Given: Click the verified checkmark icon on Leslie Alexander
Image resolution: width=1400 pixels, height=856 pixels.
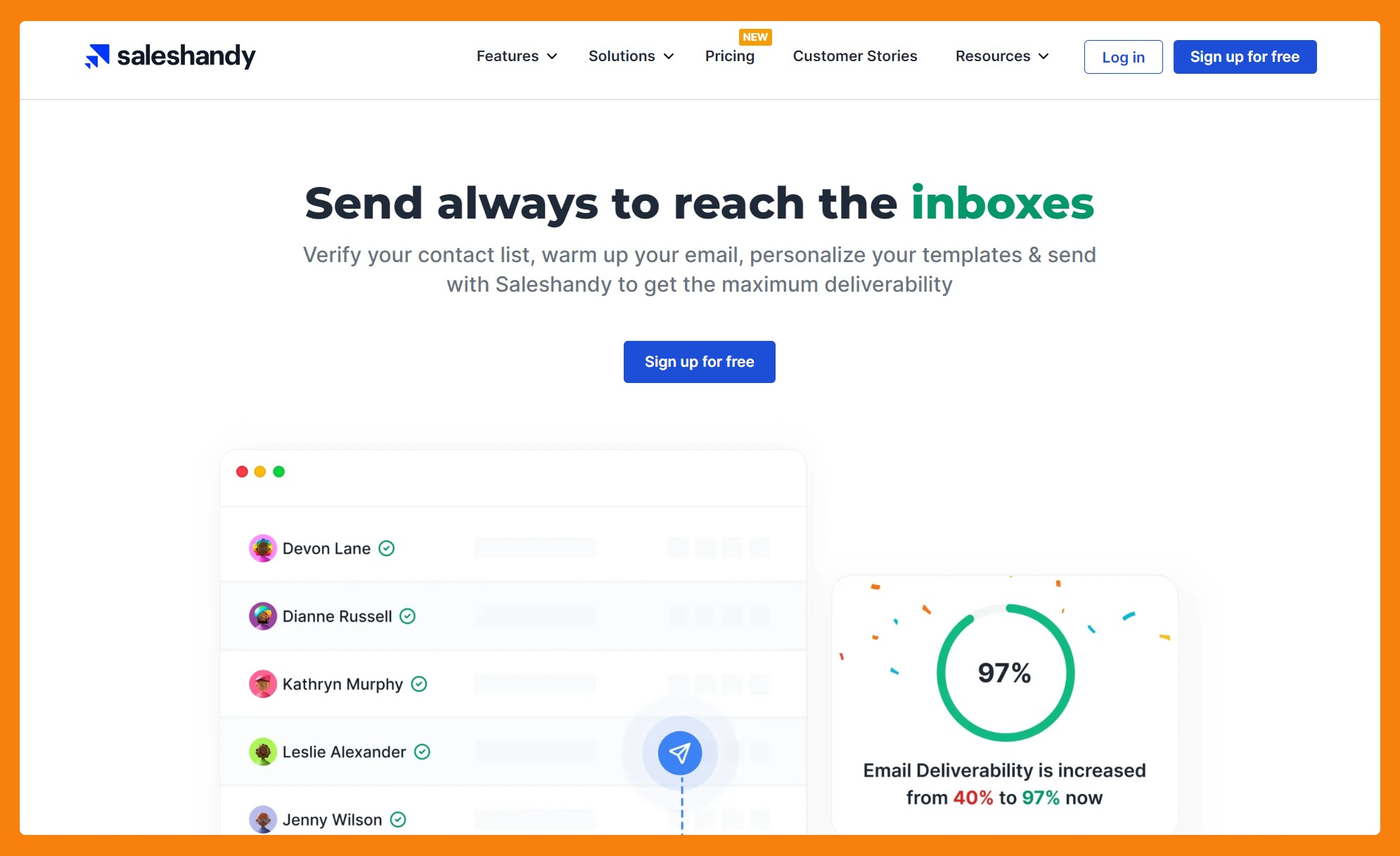Looking at the screenshot, I should 423,751.
